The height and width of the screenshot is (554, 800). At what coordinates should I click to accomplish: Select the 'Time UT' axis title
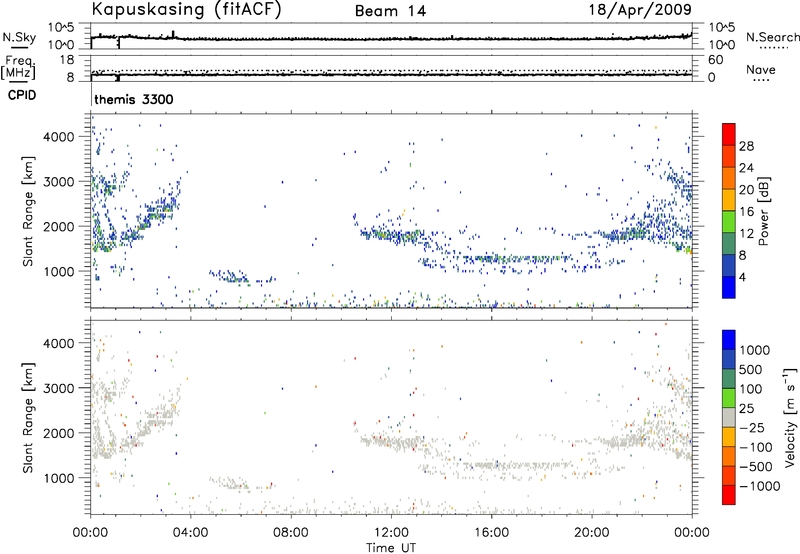click(391, 548)
